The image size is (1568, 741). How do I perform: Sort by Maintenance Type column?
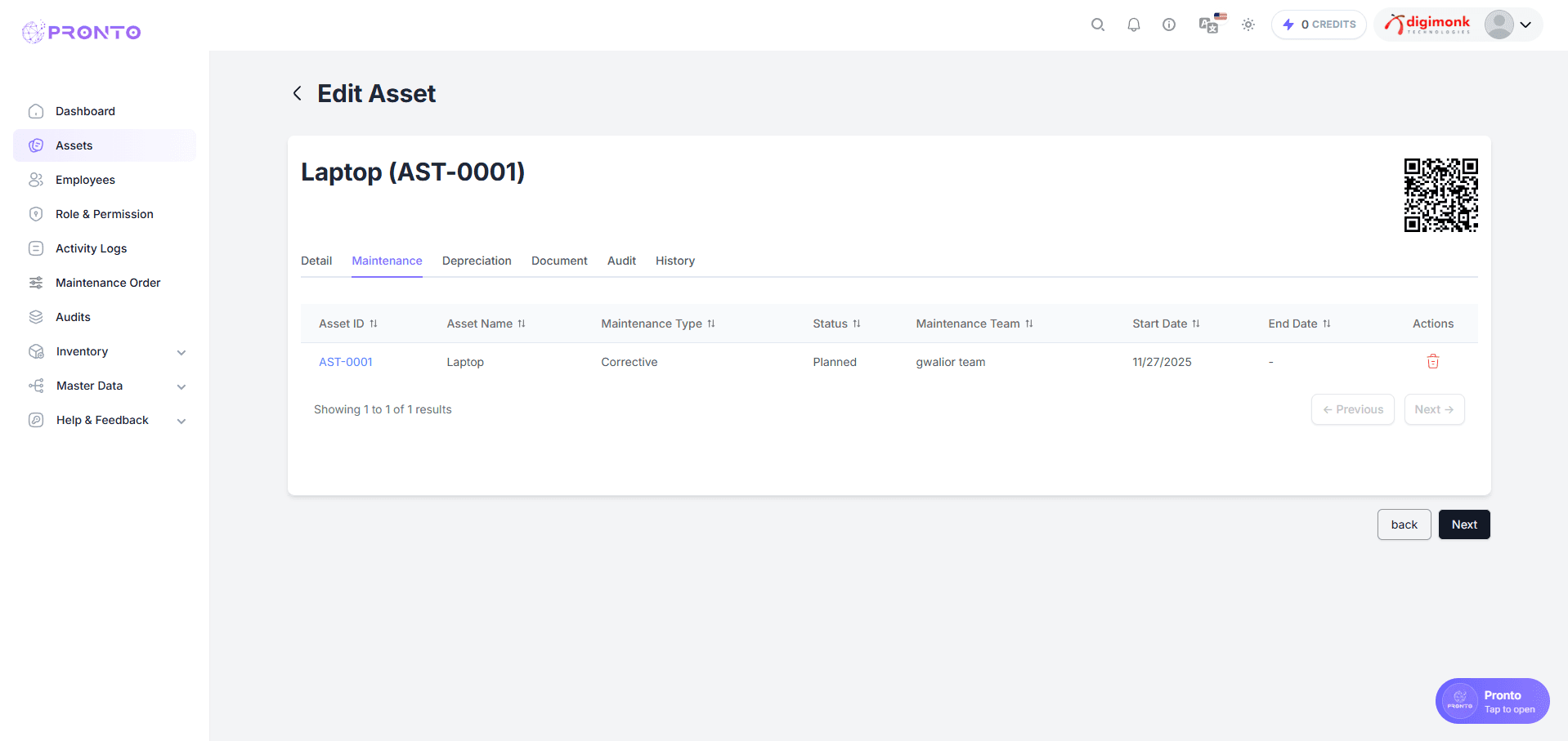710,324
